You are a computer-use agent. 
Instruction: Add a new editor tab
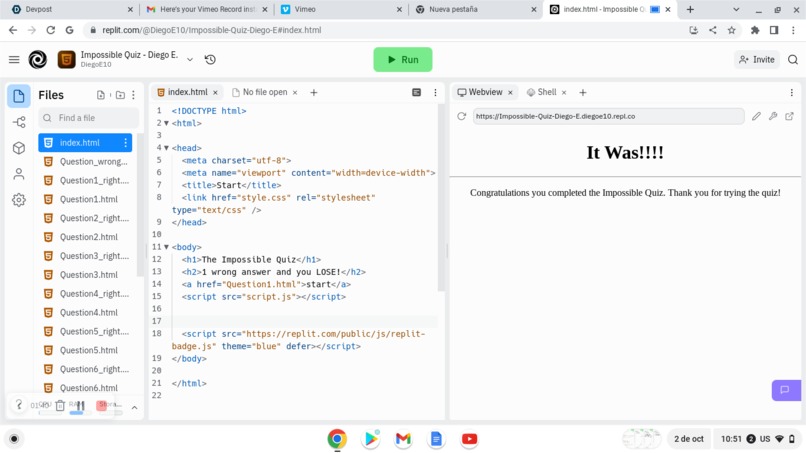pyautogui.click(x=314, y=93)
